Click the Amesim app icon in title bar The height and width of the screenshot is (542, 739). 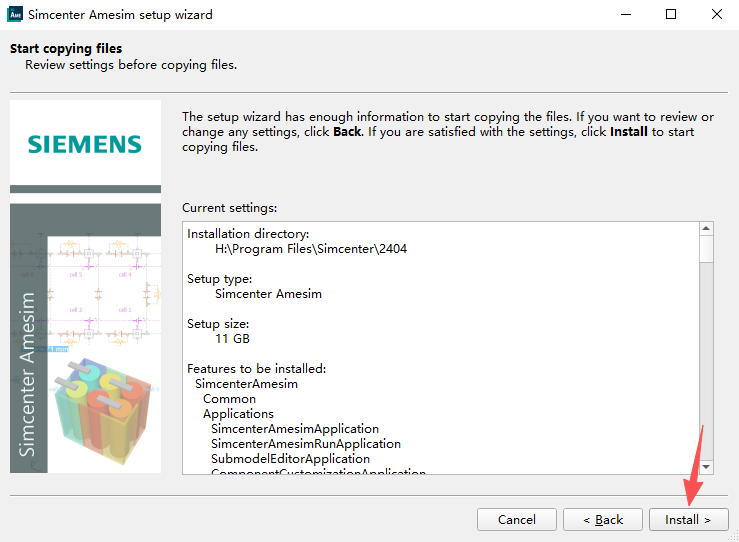pyautogui.click(x=15, y=14)
